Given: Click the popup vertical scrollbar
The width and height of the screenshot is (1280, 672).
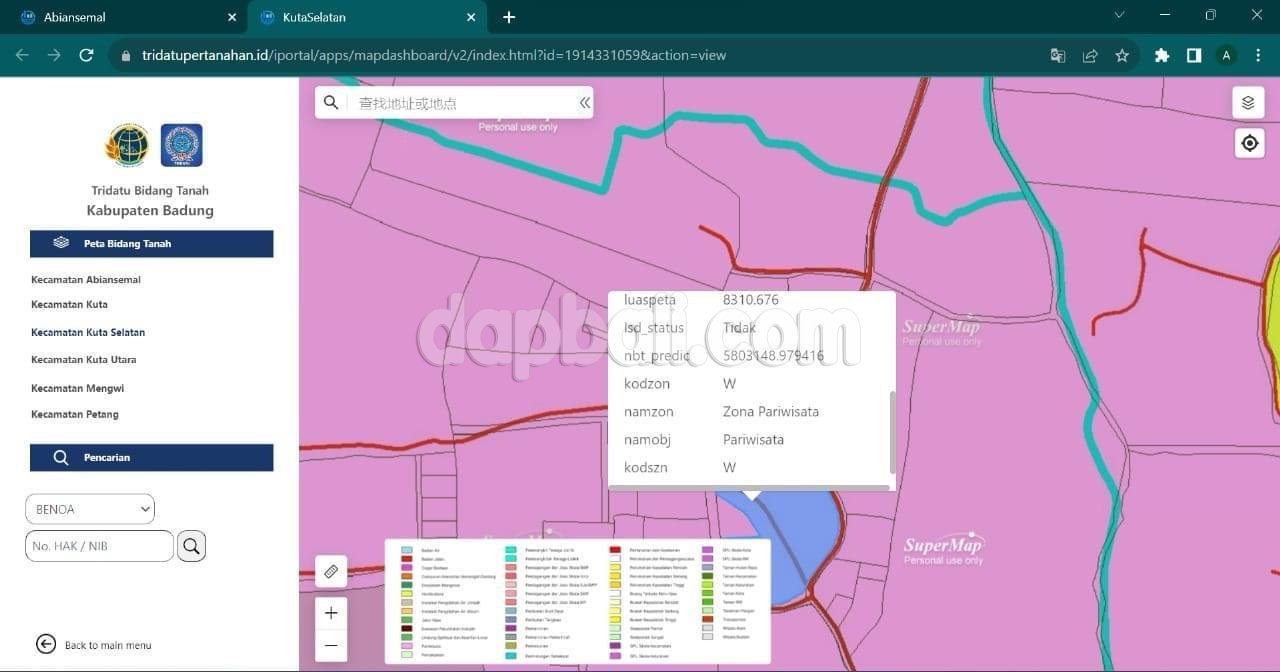Looking at the screenshot, I should [892, 432].
